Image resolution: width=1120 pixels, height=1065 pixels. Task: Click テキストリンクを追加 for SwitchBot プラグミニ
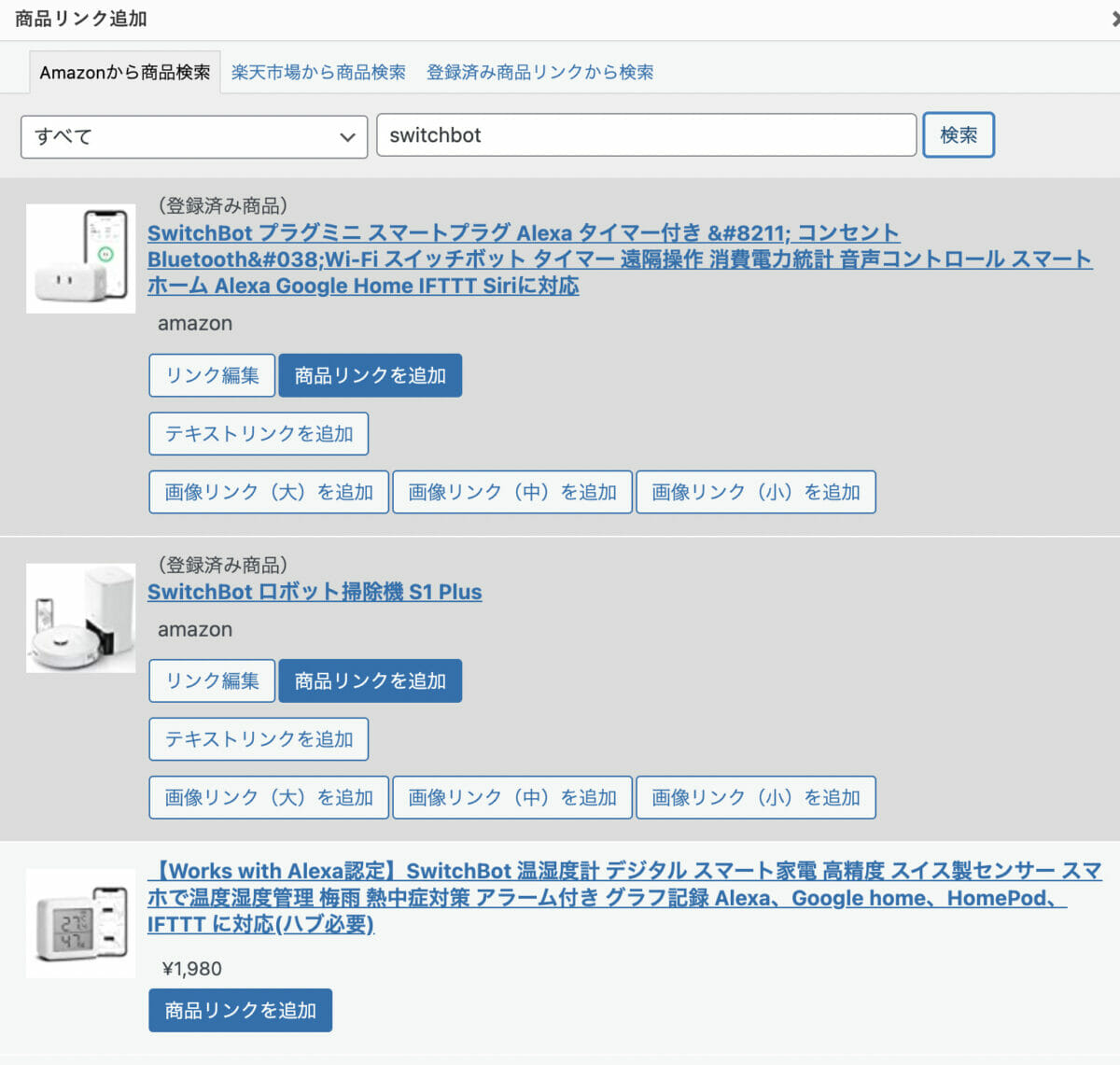point(259,434)
